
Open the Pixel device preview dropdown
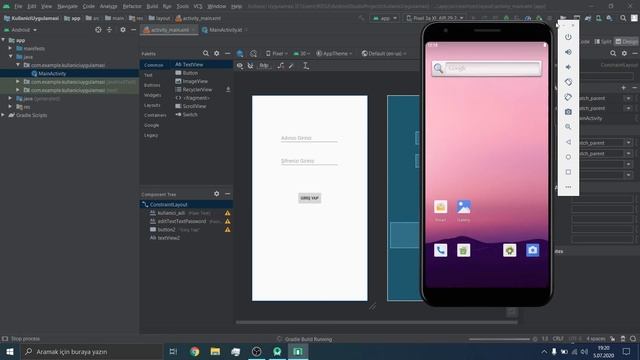276,53
